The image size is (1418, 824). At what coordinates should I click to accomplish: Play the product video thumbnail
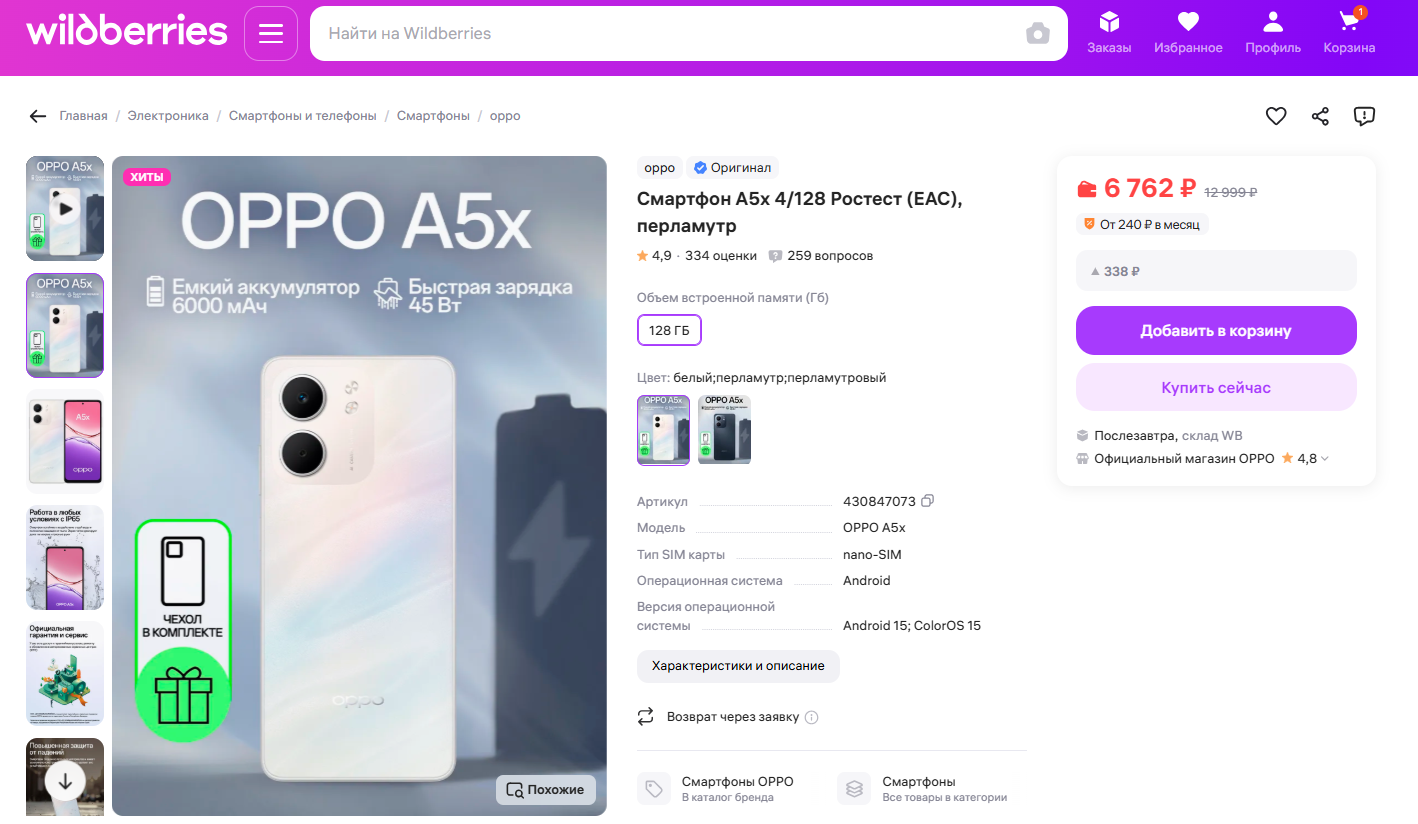click(x=65, y=210)
